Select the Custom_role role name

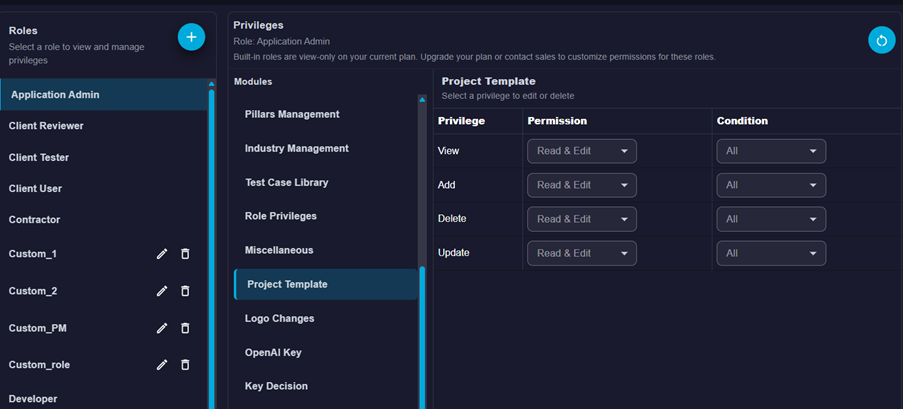[39, 365]
